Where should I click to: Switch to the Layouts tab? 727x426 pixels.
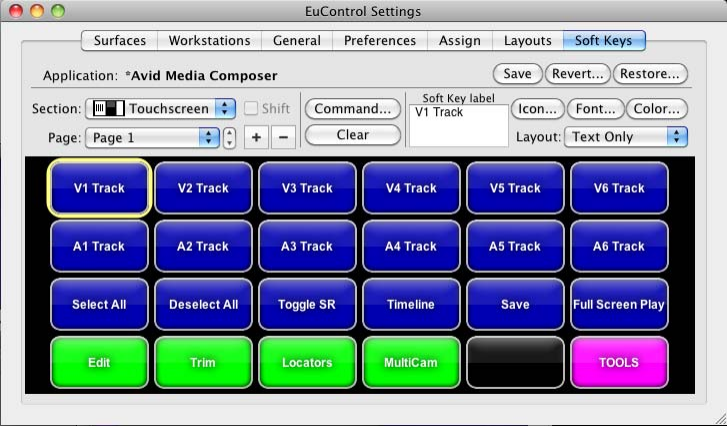(x=528, y=40)
